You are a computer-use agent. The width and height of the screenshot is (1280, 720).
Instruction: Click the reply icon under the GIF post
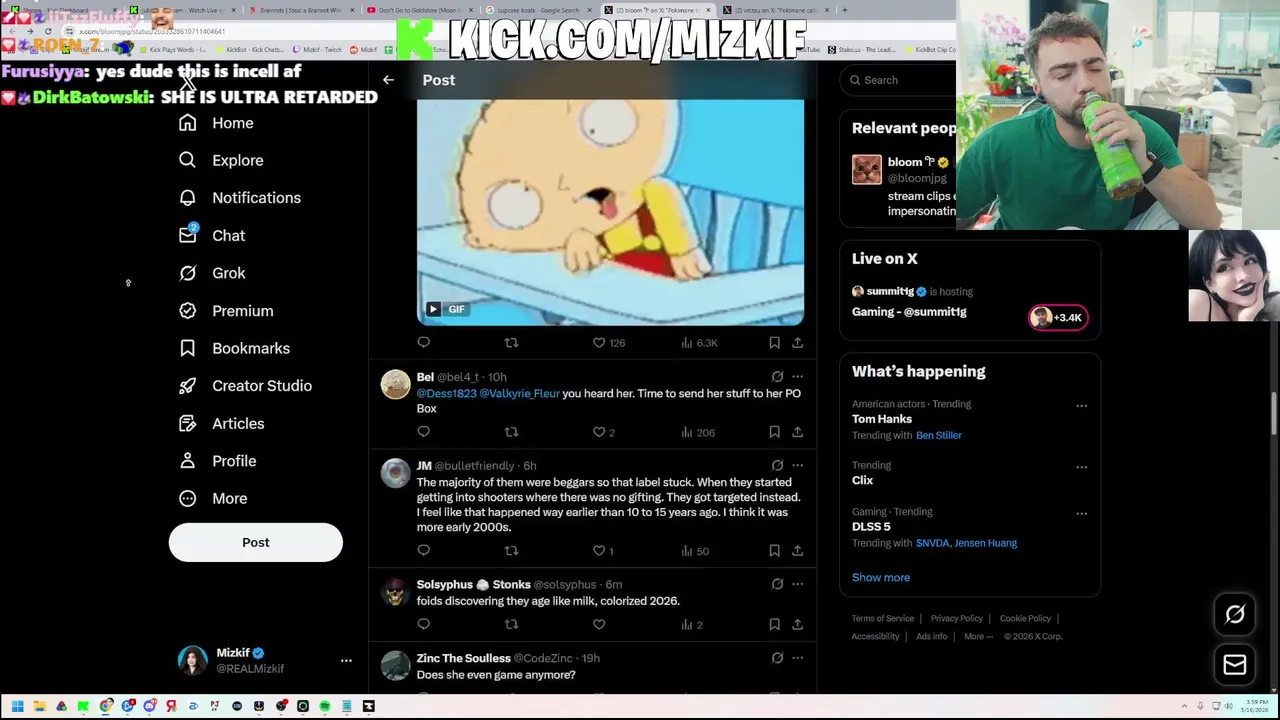click(x=424, y=342)
